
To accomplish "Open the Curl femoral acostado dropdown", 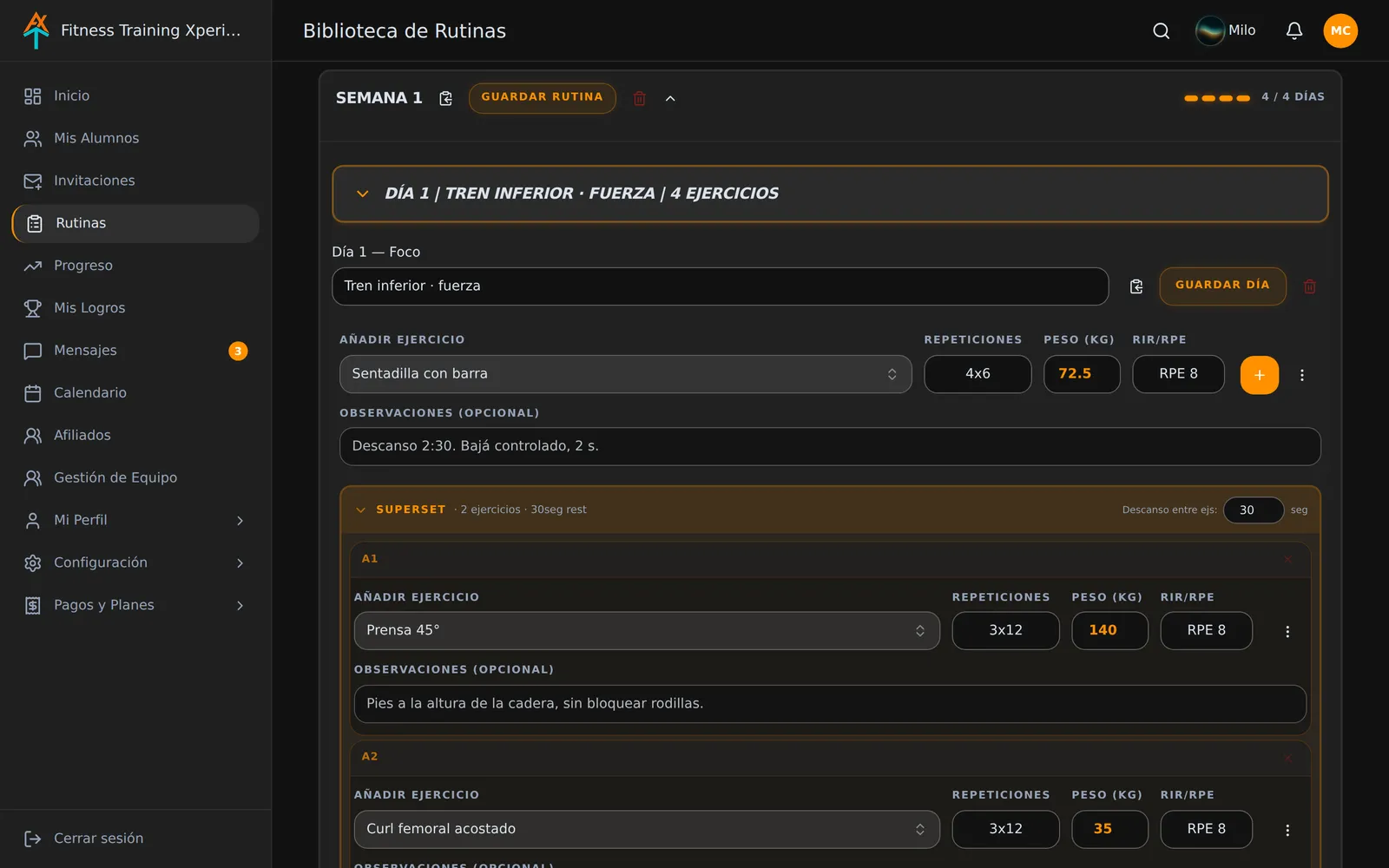I will pyautogui.click(x=647, y=829).
